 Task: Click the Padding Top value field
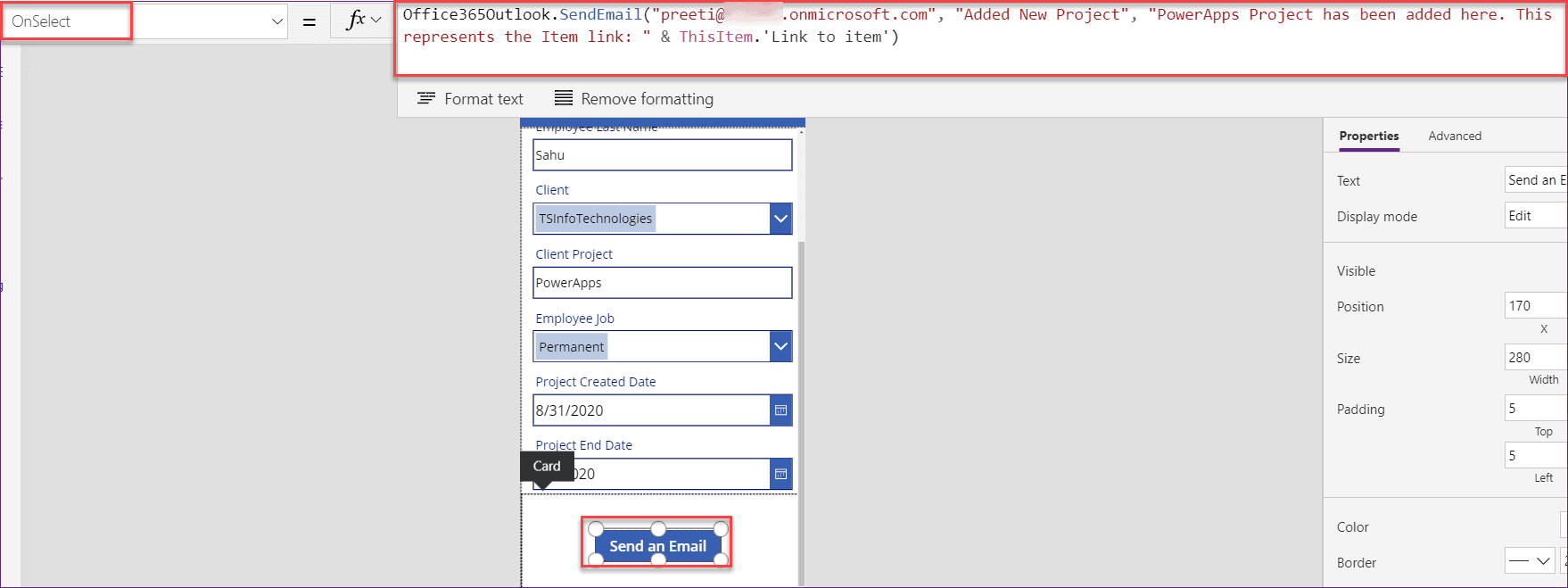coord(1534,409)
